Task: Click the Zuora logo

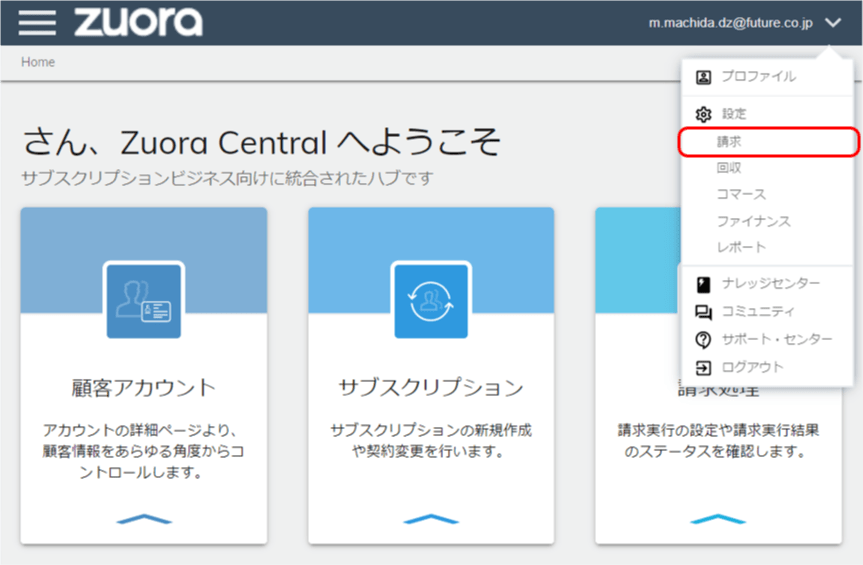Action: (138, 22)
